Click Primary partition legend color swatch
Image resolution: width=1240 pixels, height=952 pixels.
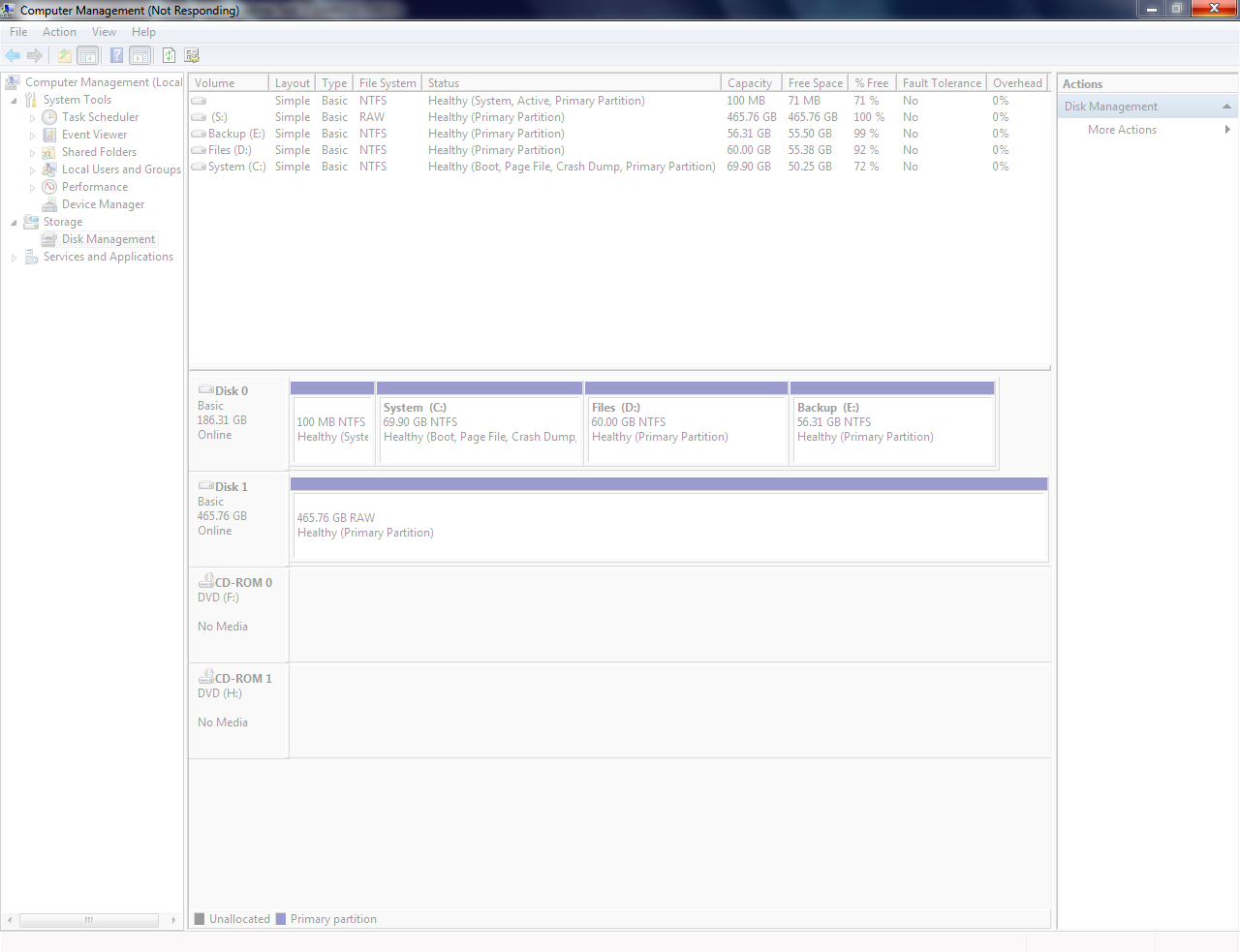pyautogui.click(x=281, y=919)
